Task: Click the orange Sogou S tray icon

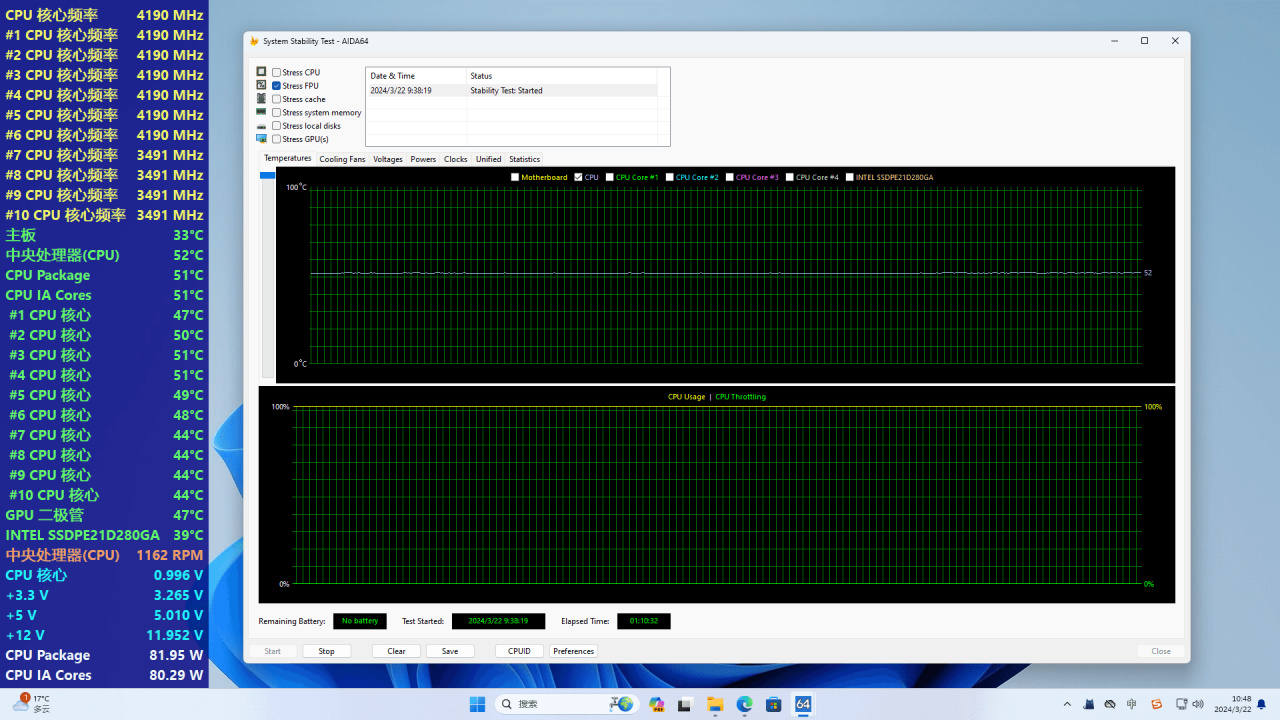Action: pos(1157,704)
